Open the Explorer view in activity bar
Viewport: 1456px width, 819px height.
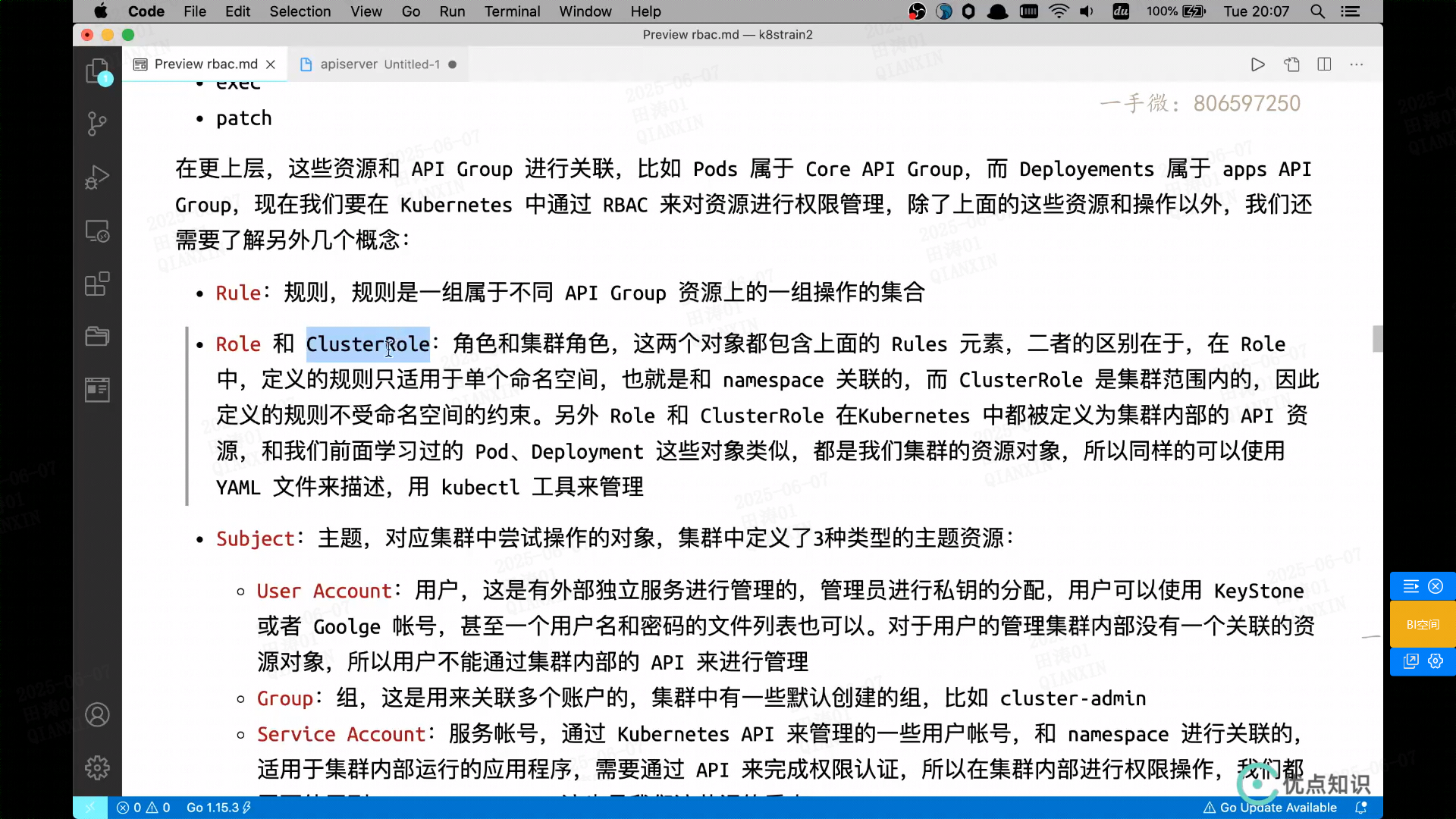97,71
